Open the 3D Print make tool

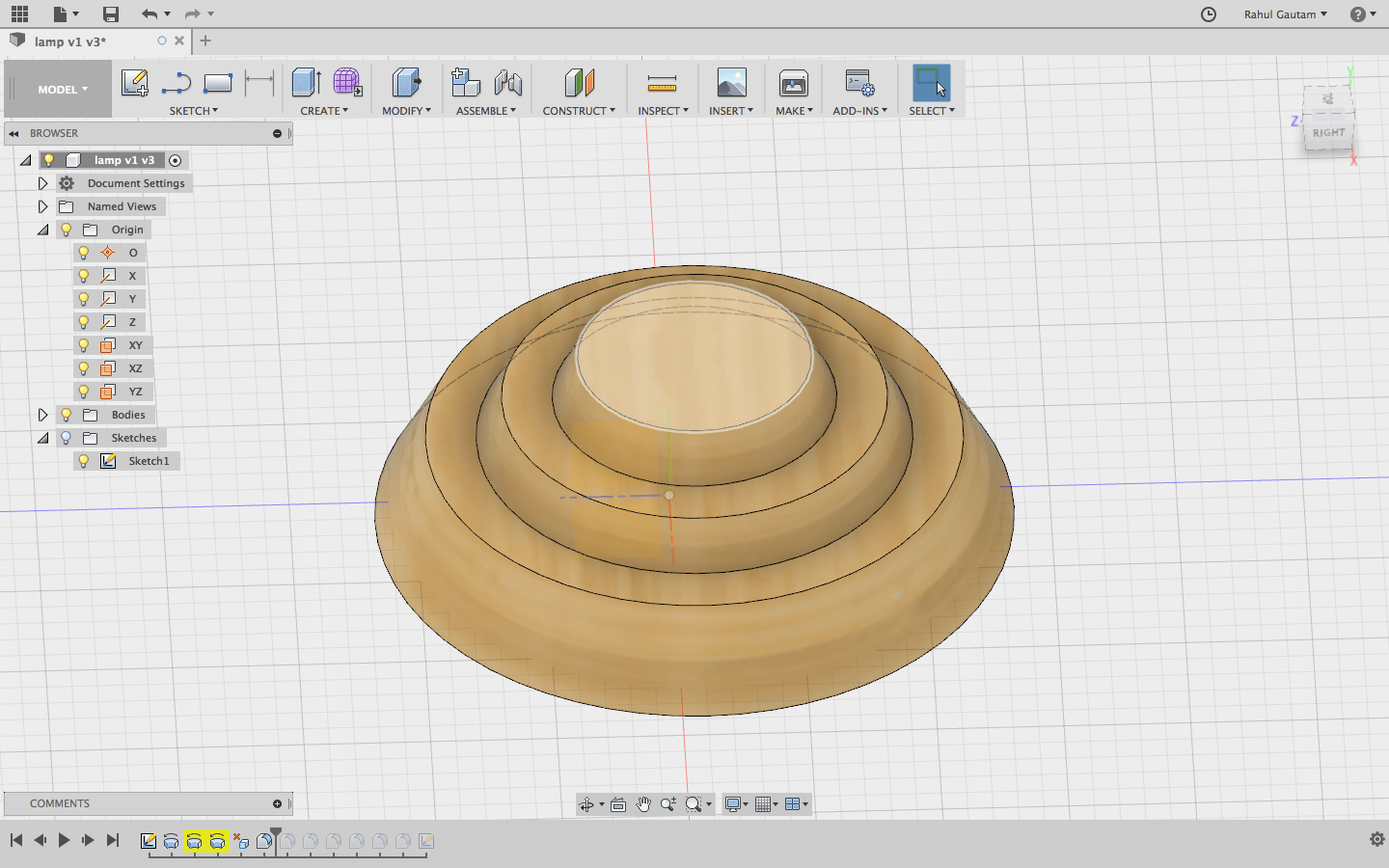point(794,84)
